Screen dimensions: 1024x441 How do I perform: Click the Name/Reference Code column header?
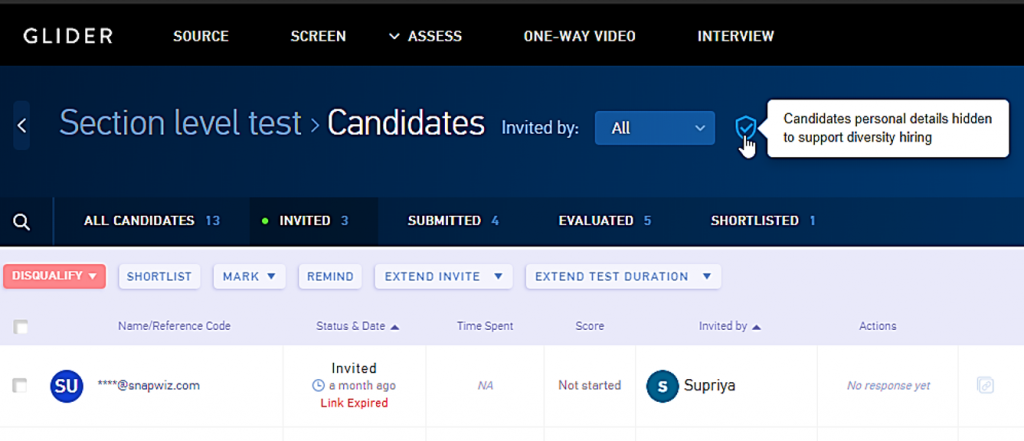click(174, 326)
